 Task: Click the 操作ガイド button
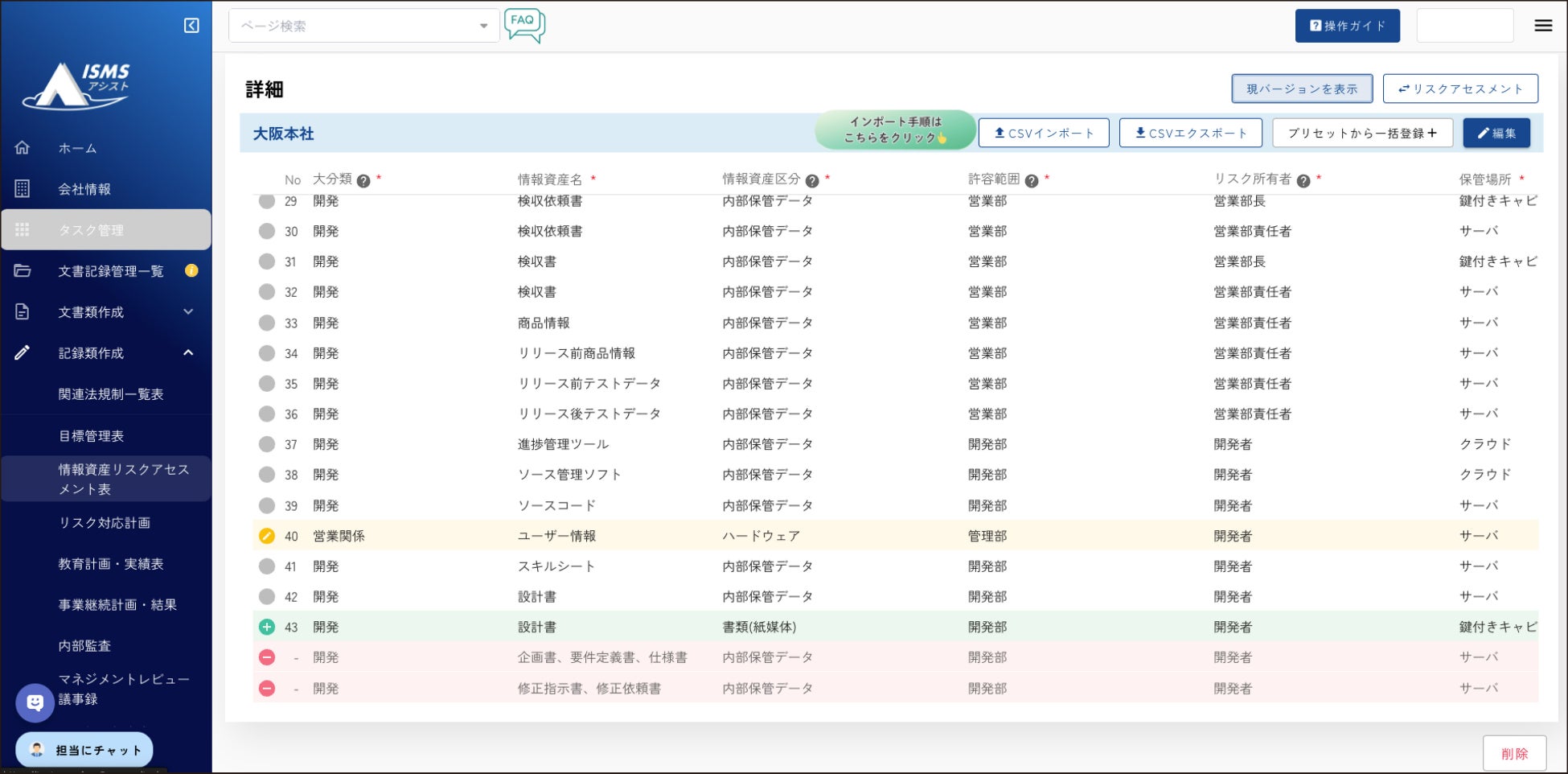click(1347, 26)
